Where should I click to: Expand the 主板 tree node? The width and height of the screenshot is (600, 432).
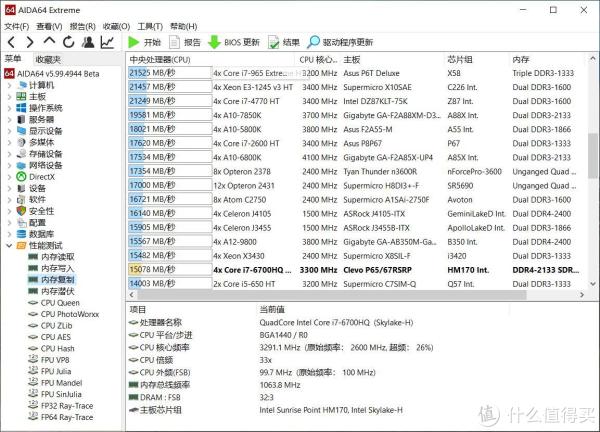9,96
